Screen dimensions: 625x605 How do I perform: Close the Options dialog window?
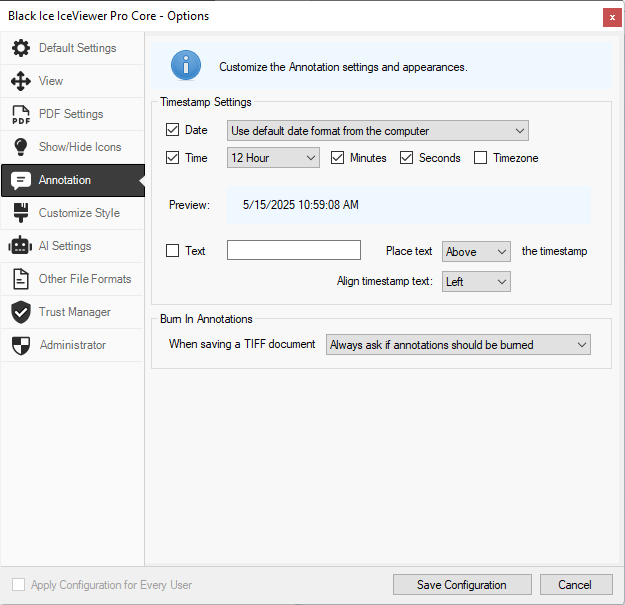[x=612, y=18]
